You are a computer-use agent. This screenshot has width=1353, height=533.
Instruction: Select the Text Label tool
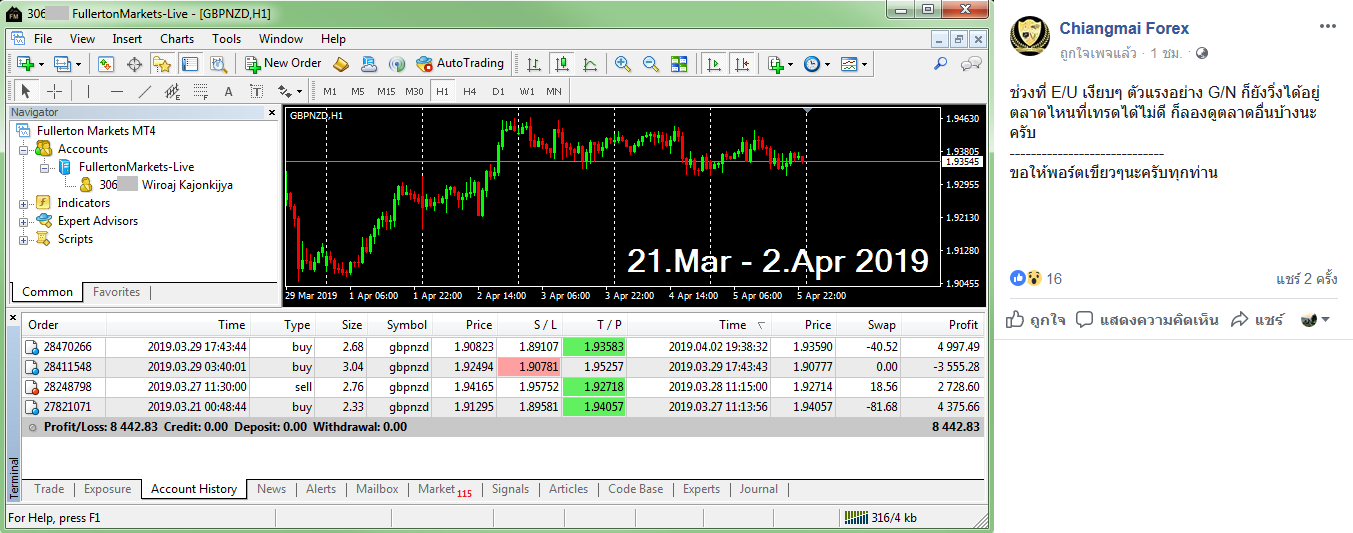(256, 91)
